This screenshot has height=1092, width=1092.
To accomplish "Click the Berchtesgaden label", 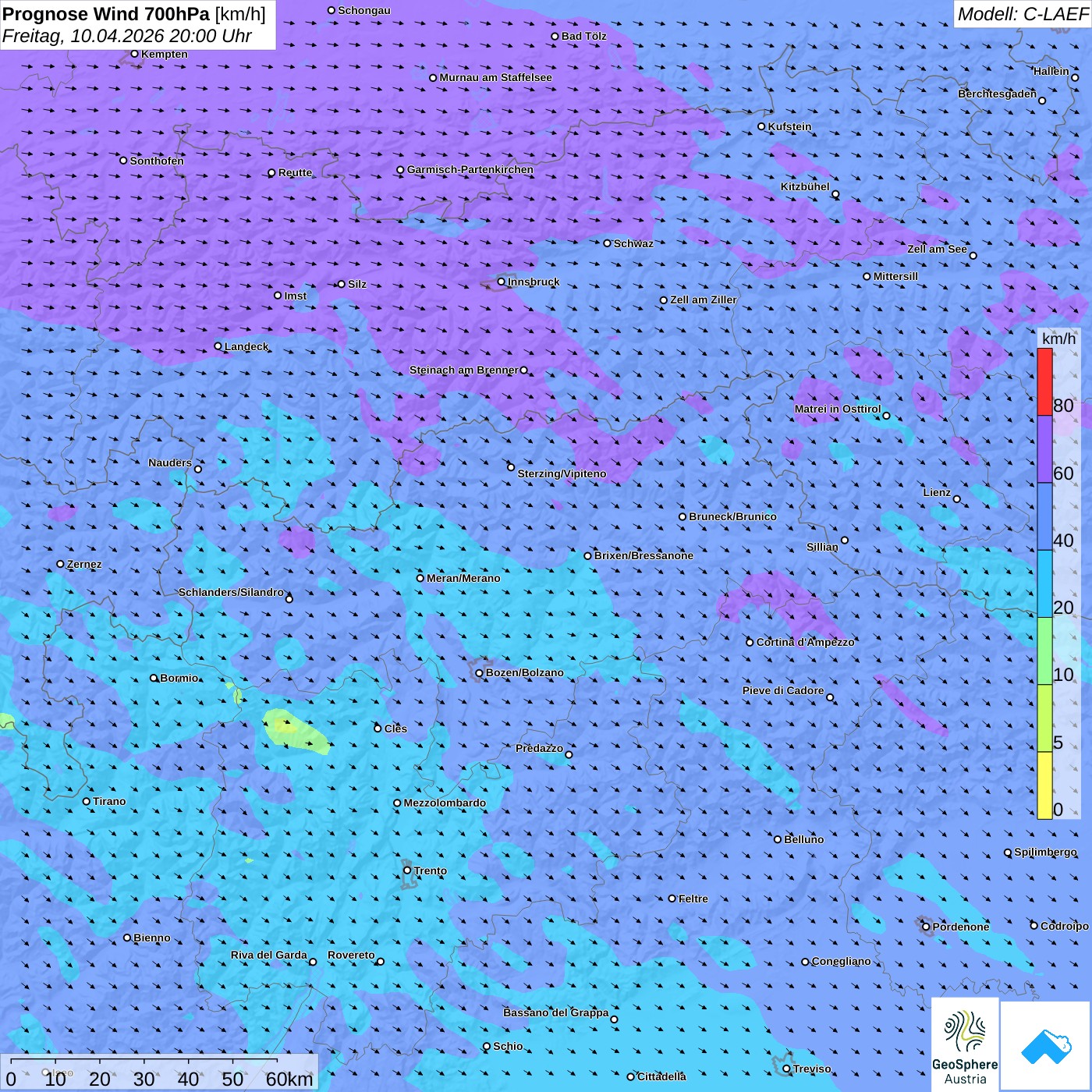I will pos(998,94).
